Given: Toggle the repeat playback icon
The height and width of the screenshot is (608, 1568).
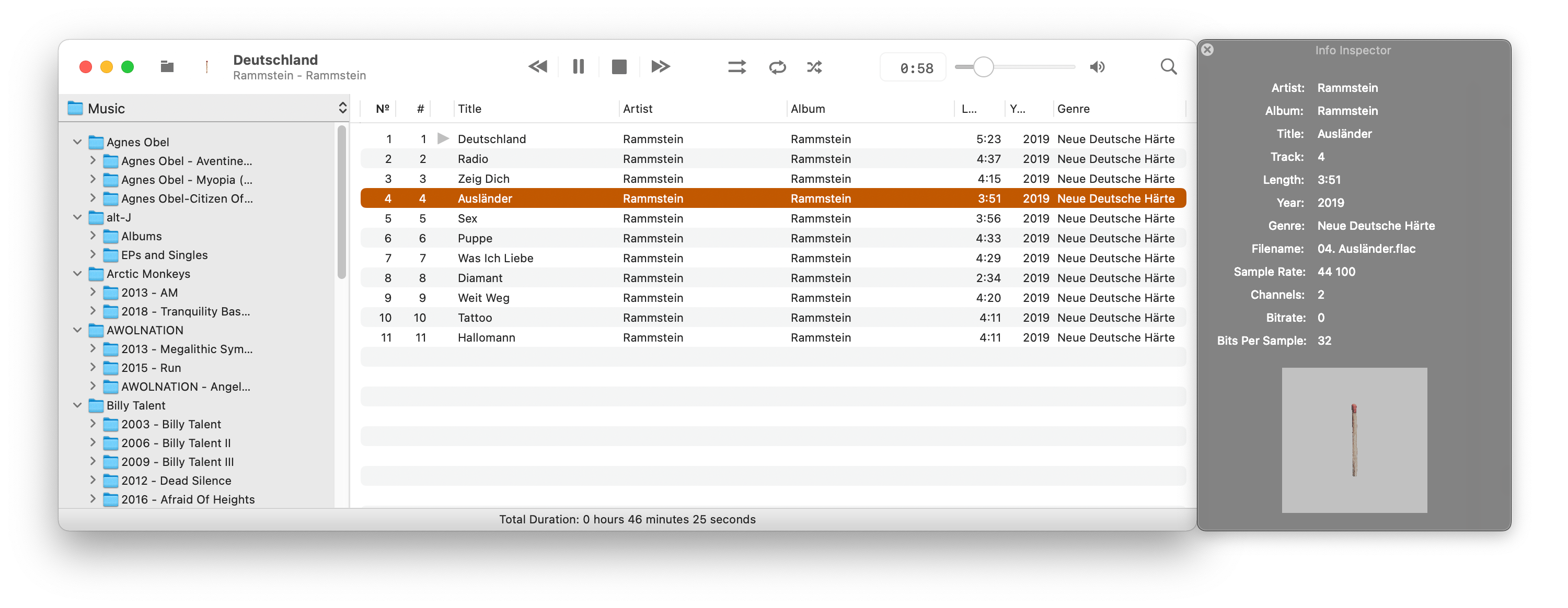Looking at the screenshot, I should point(776,66).
